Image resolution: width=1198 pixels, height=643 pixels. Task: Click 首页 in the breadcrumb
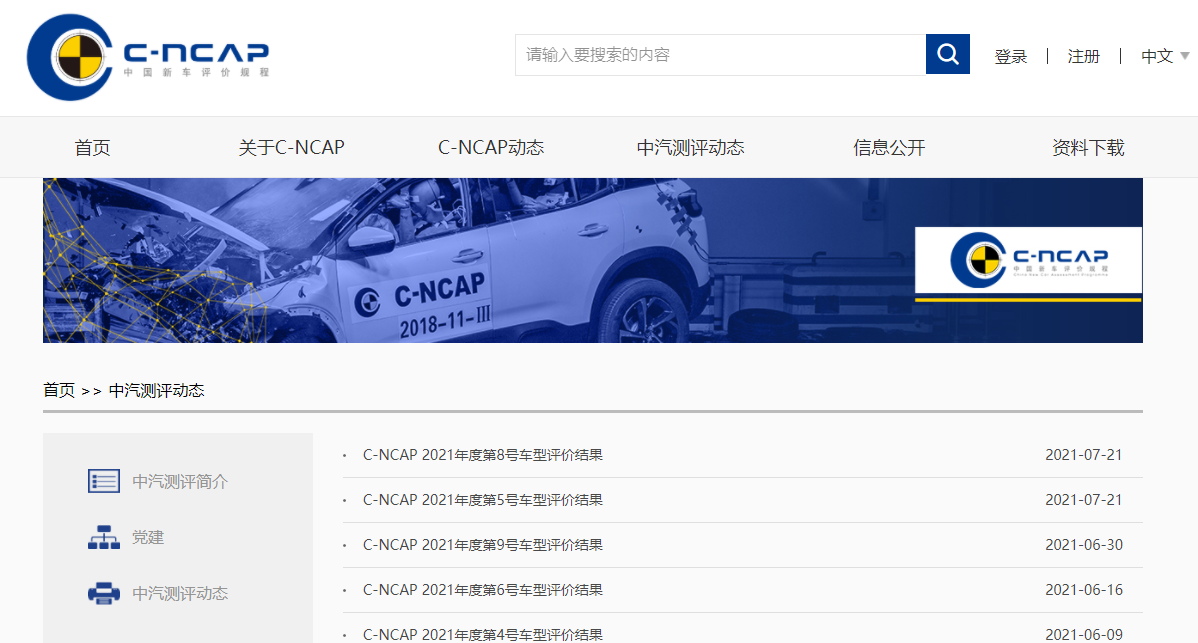pos(59,390)
